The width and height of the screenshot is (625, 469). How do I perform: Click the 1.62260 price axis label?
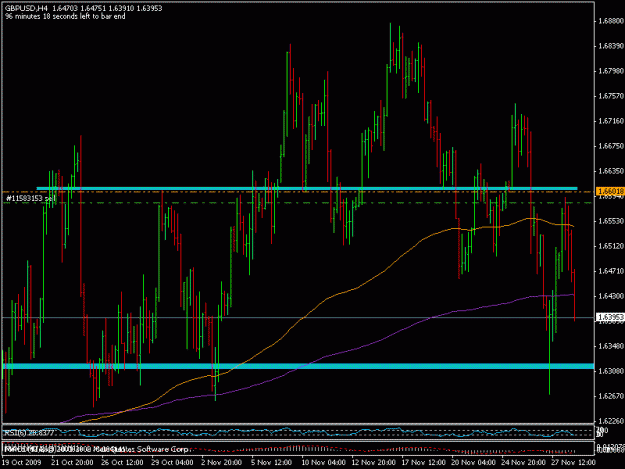pyautogui.click(x=611, y=421)
